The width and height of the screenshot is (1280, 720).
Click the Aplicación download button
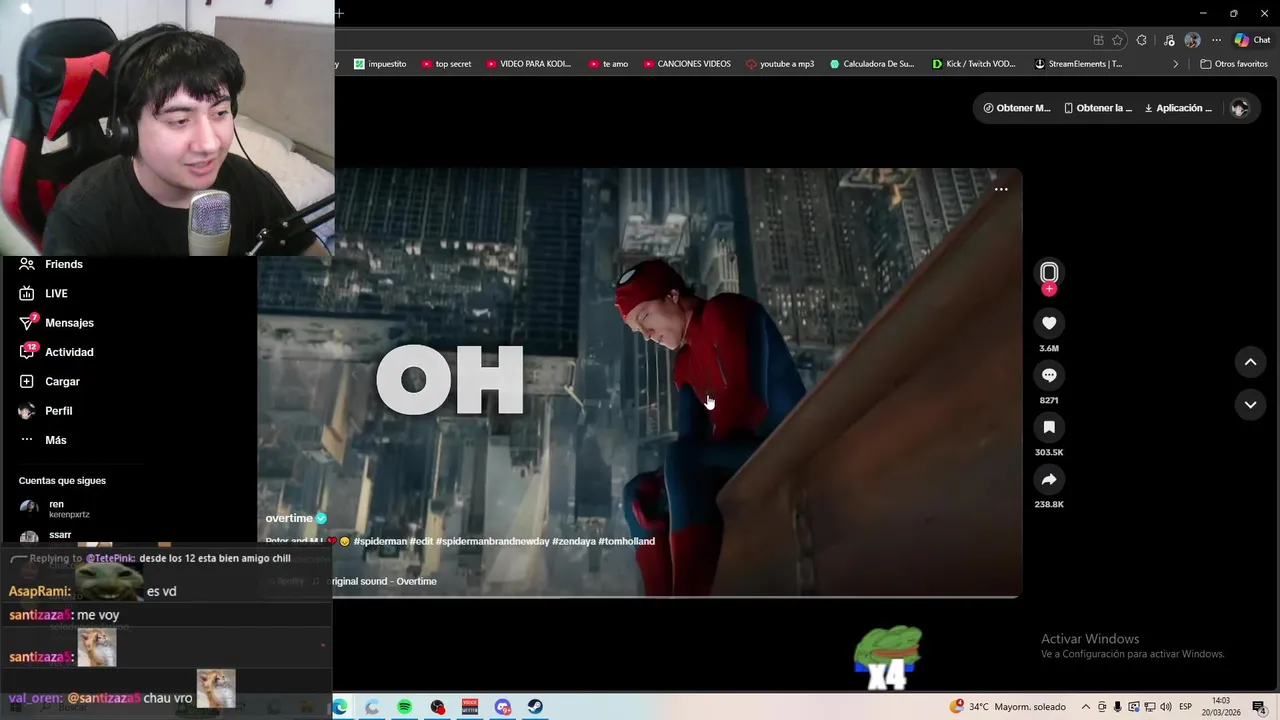(x=1178, y=108)
